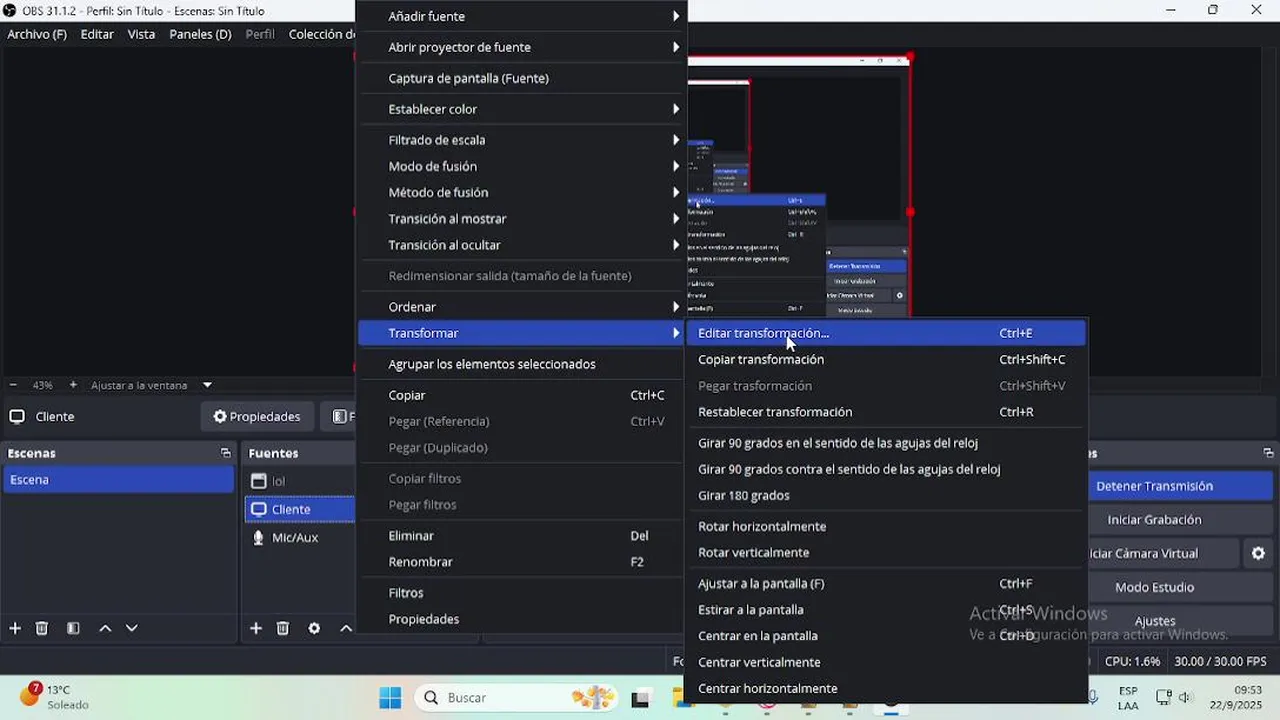
Task: Open the Archivo (F) menu
Action: coord(37,34)
